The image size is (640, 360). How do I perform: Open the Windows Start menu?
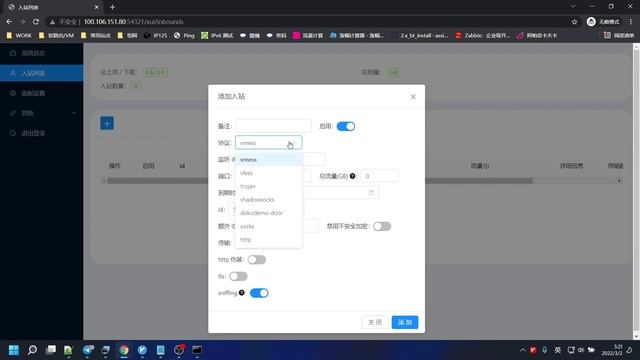[x=13, y=350]
